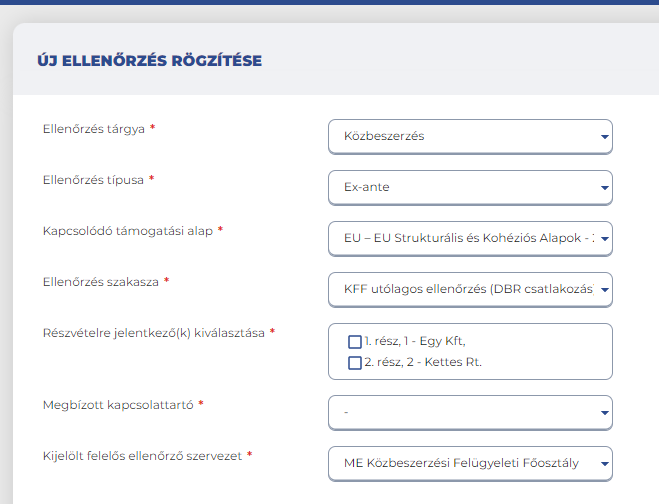The image size is (659, 504).
Task: Click the '1. rész, 1 - Egy Kft,' text
Action: tap(415, 341)
